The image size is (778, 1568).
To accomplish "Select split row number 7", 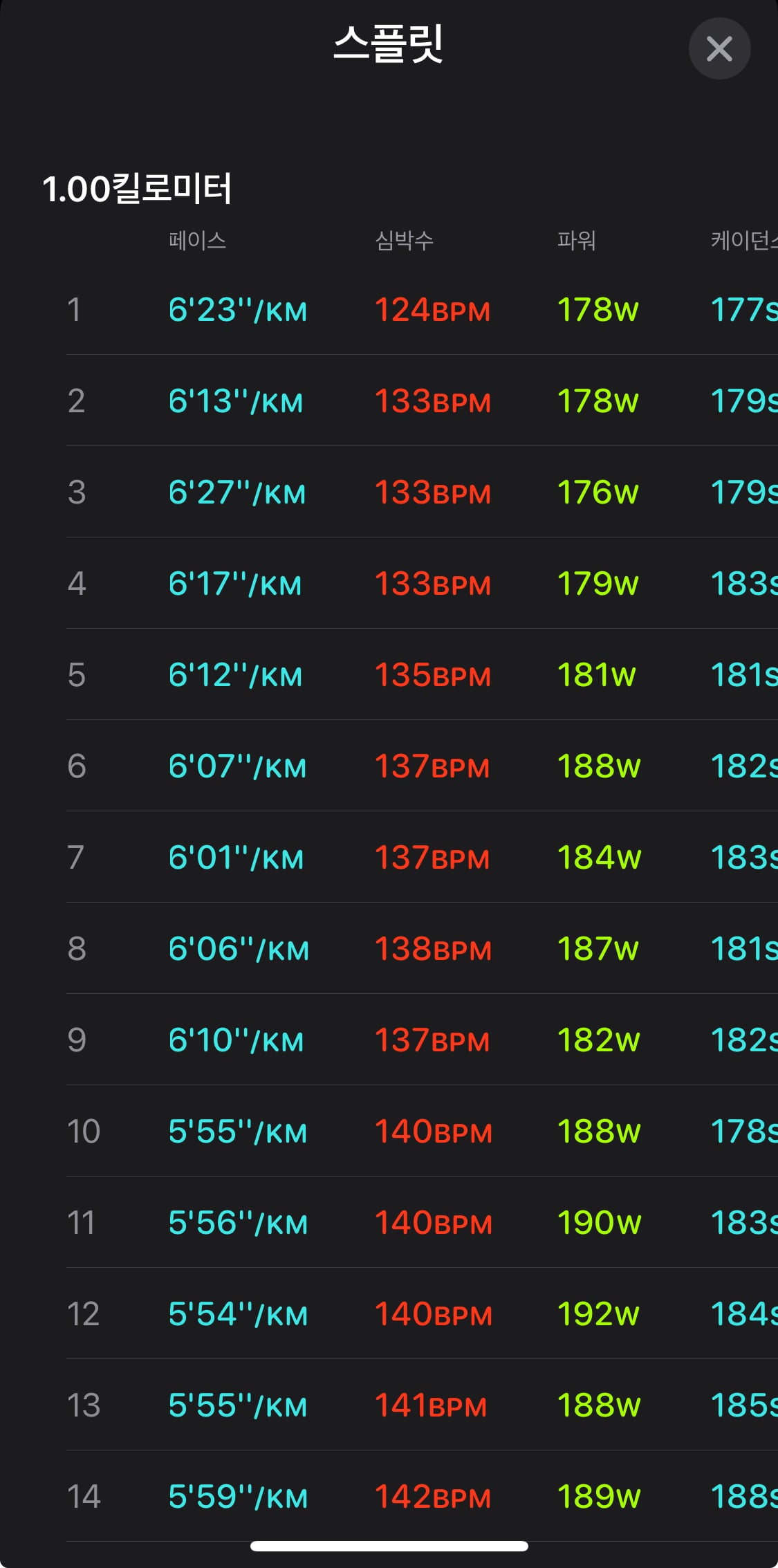I will 76,858.
